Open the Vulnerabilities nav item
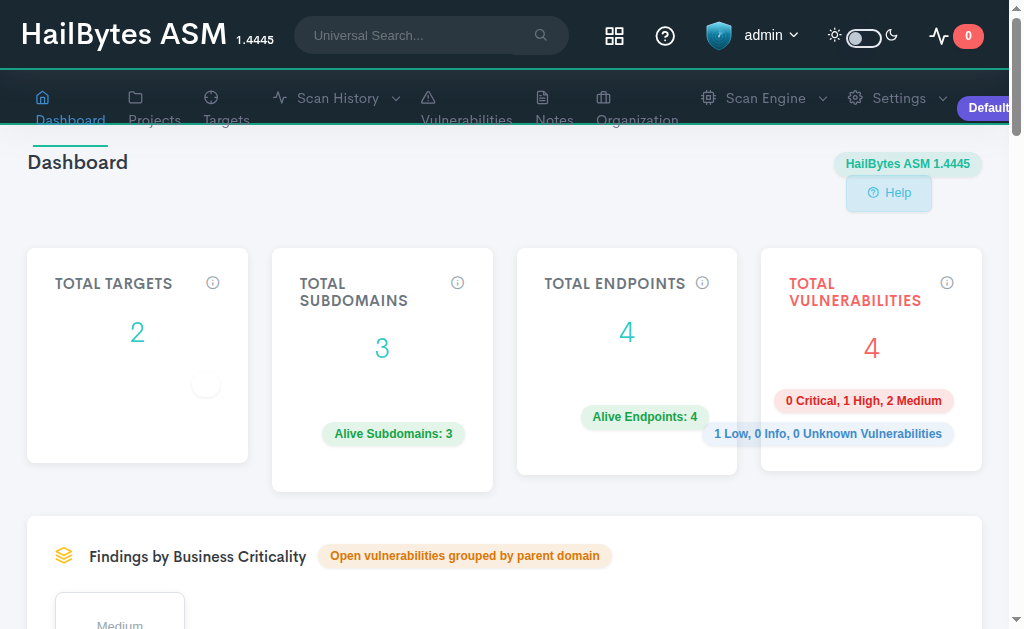The width and height of the screenshot is (1024, 629). pyautogui.click(x=466, y=108)
